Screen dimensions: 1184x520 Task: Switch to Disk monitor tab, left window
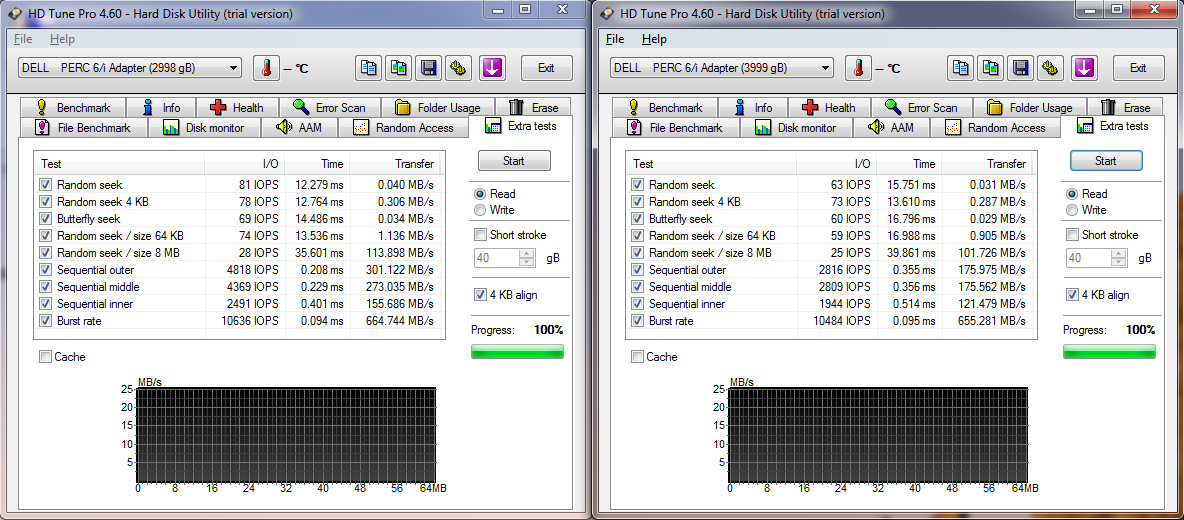[x=204, y=128]
